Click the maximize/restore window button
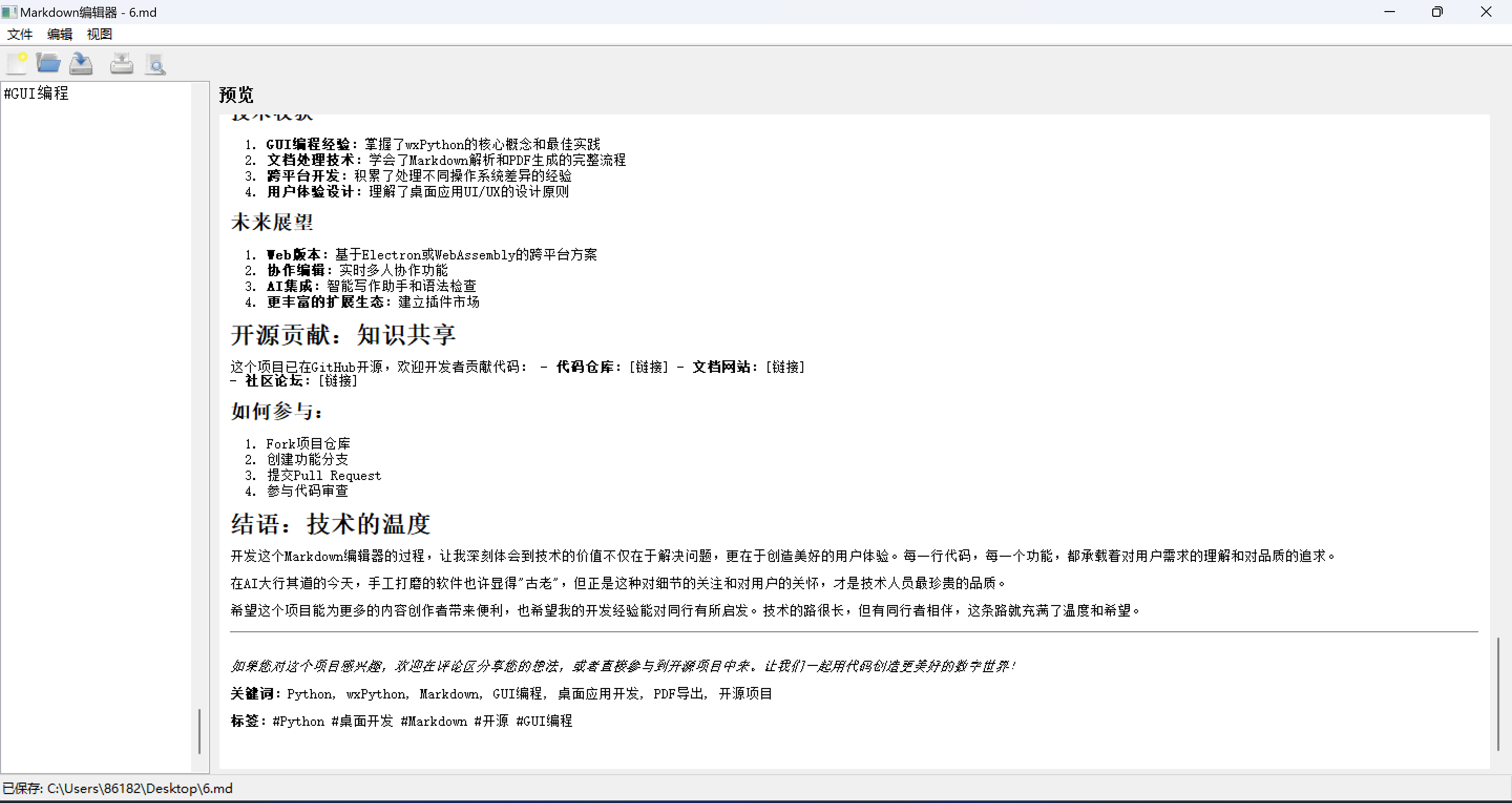1512x803 pixels. coord(1437,12)
